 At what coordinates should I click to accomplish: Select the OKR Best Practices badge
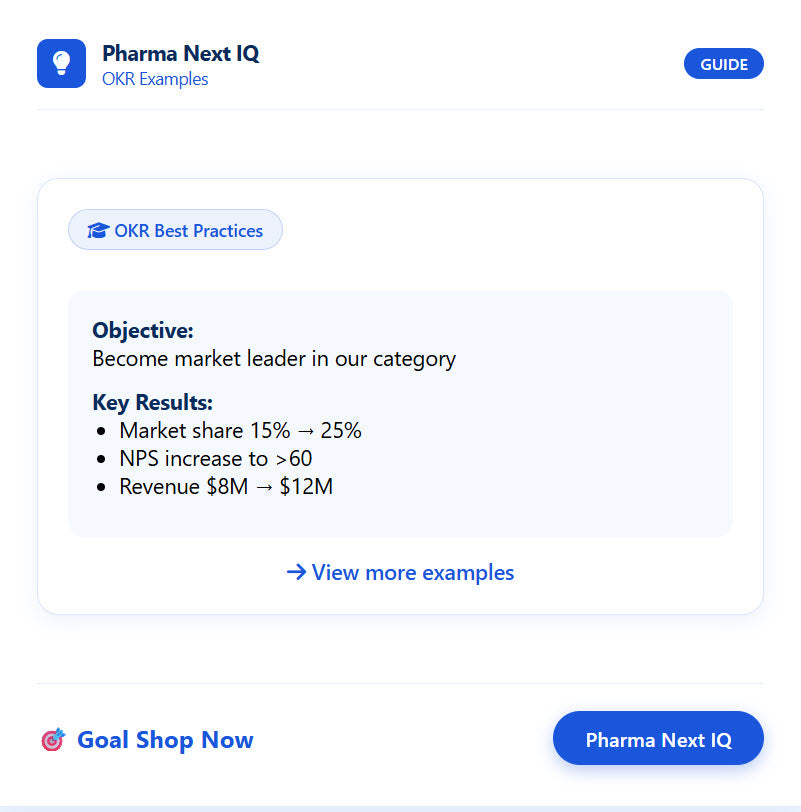[x=175, y=230]
